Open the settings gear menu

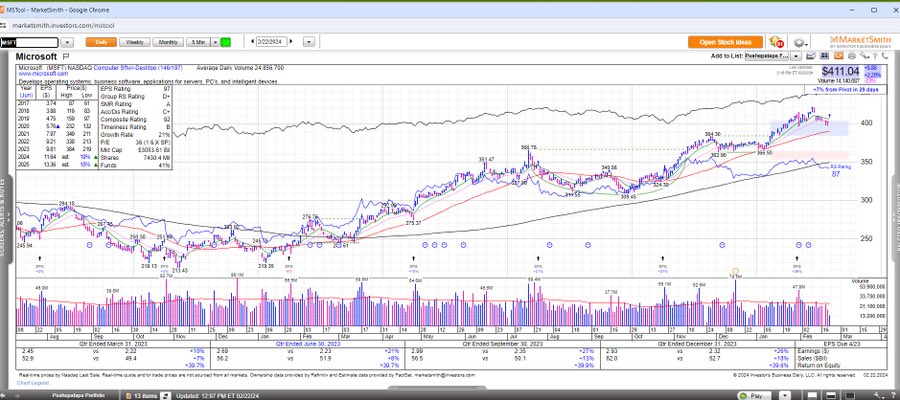click(801, 43)
